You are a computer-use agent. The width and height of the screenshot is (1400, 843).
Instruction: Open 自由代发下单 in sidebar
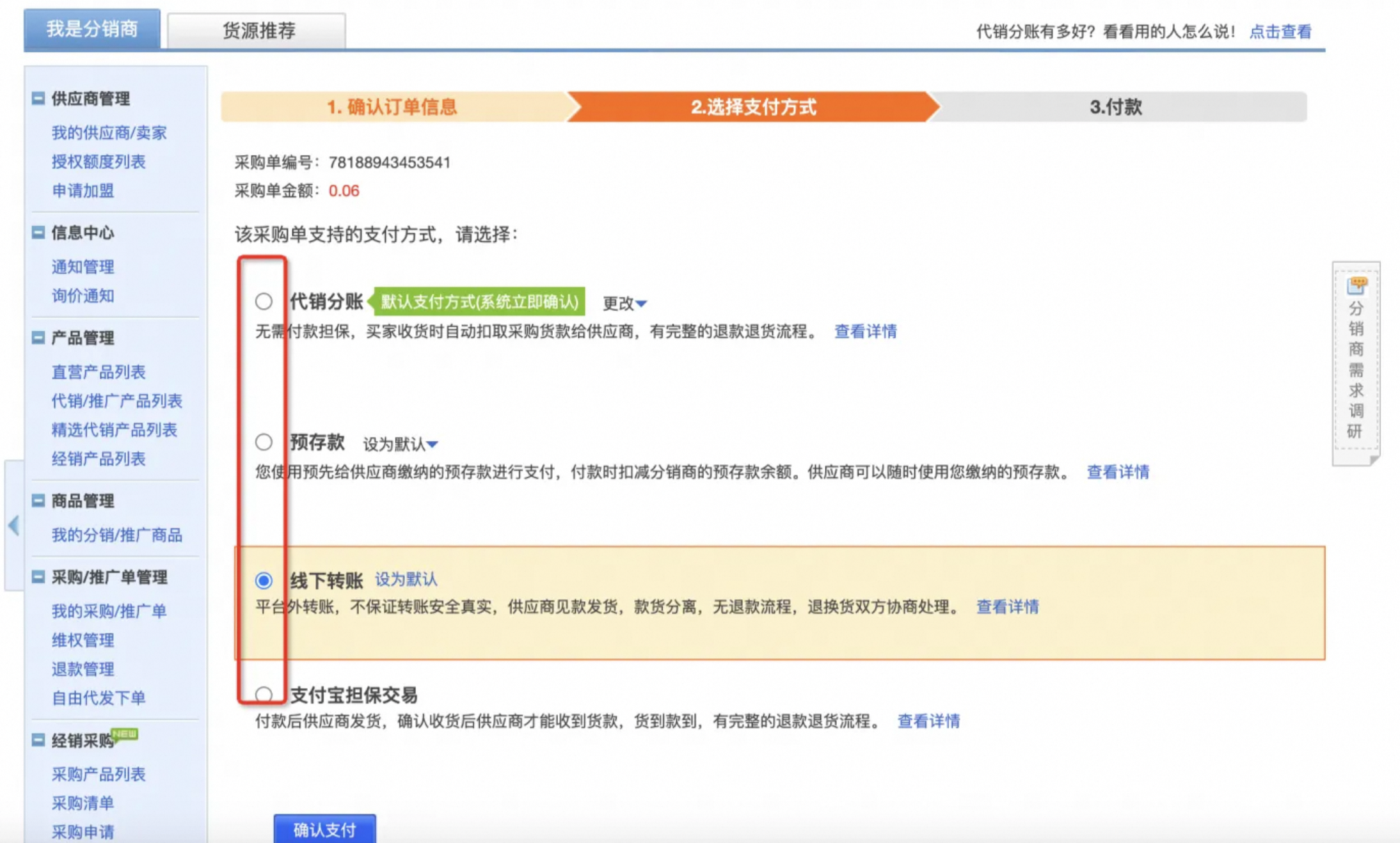pos(99,698)
